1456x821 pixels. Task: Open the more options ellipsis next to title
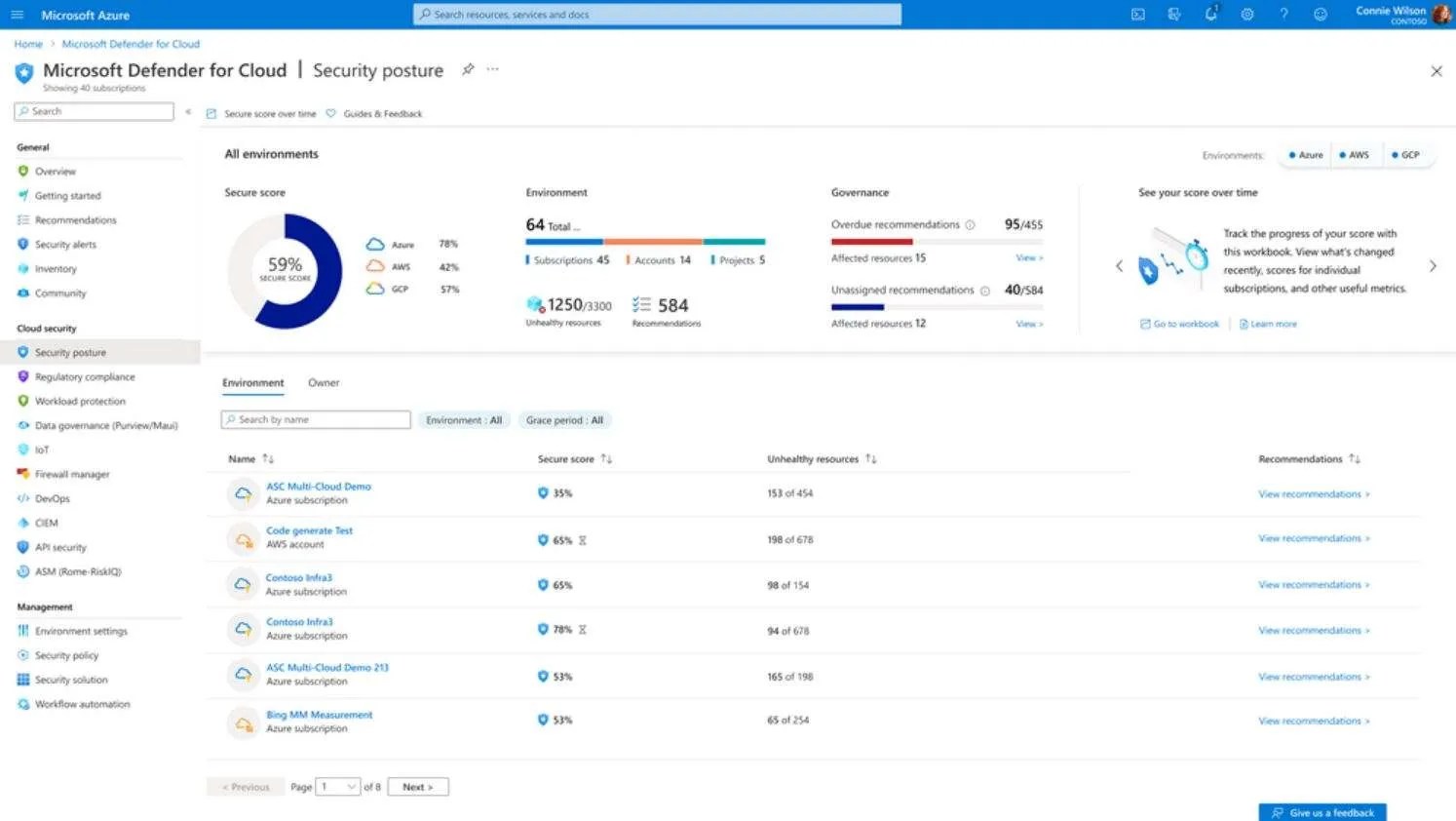(x=492, y=69)
